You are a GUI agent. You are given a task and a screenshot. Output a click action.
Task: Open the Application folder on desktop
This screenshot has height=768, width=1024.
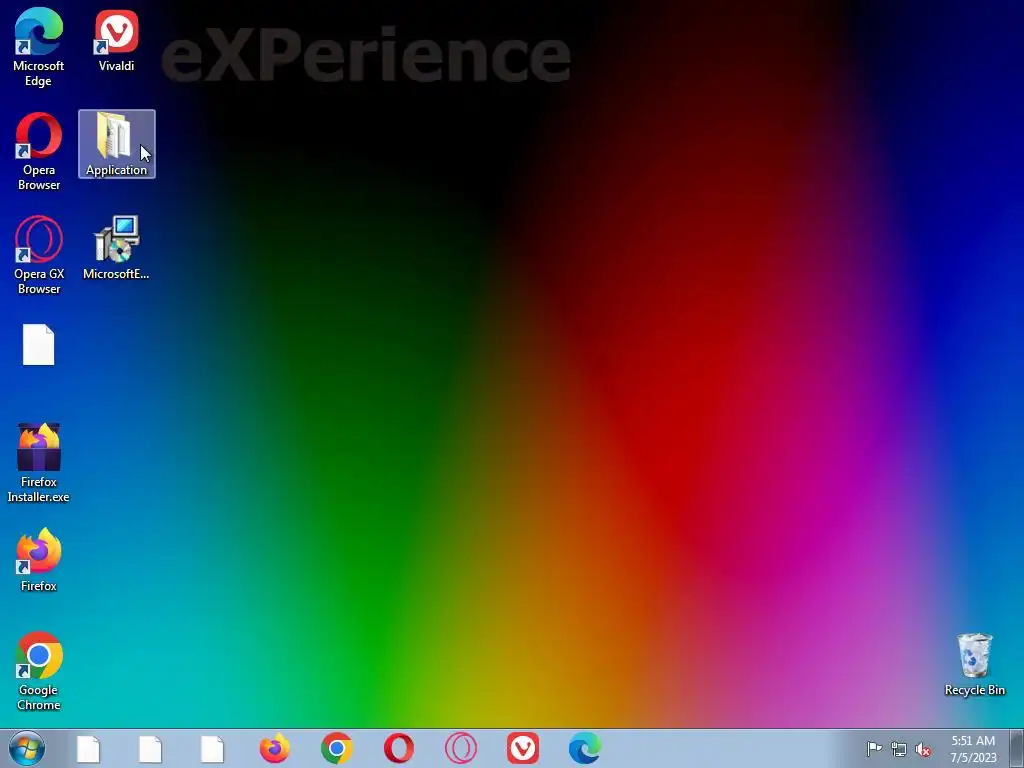point(117,144)
